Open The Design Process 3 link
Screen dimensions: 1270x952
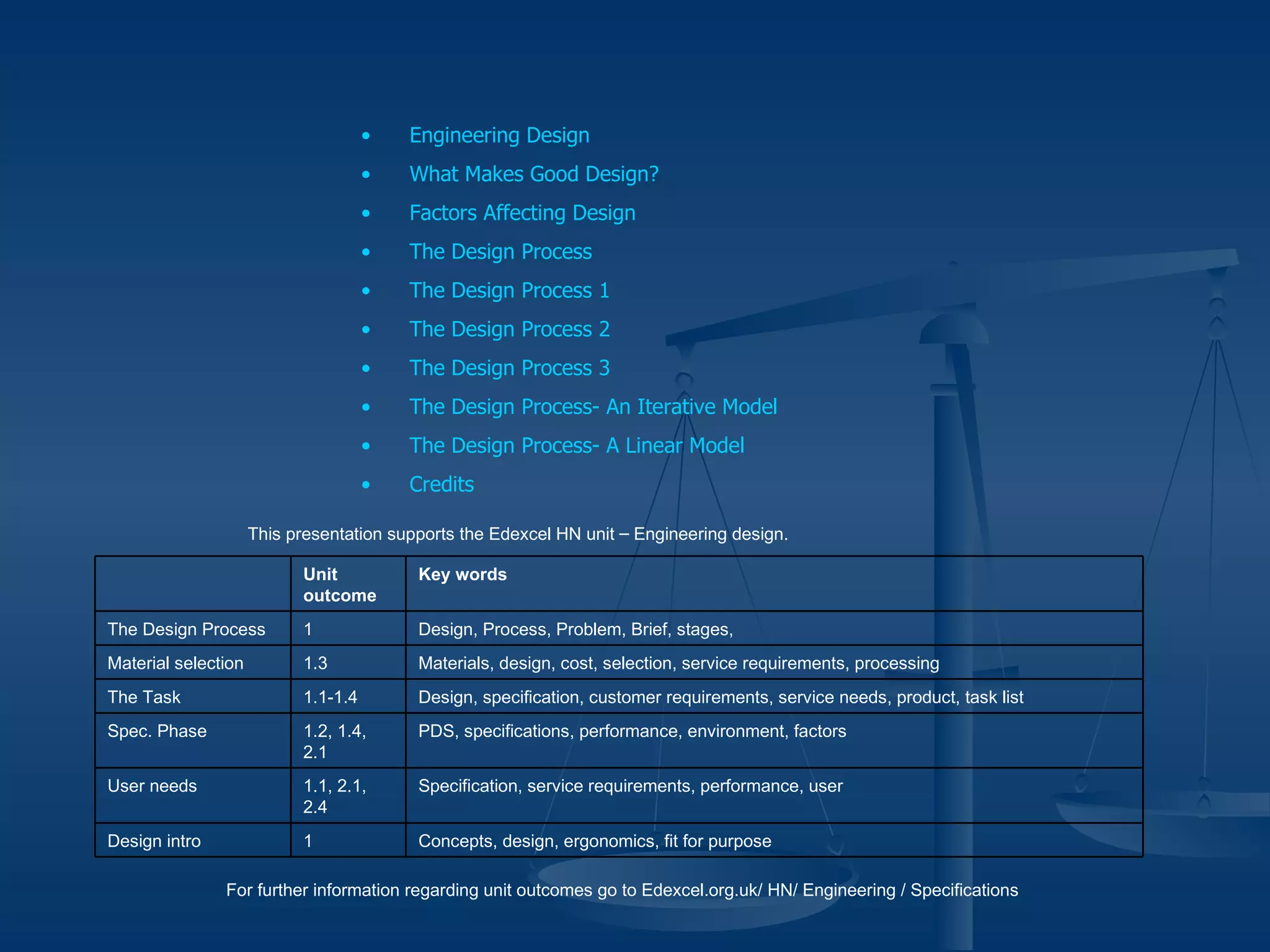509,368
